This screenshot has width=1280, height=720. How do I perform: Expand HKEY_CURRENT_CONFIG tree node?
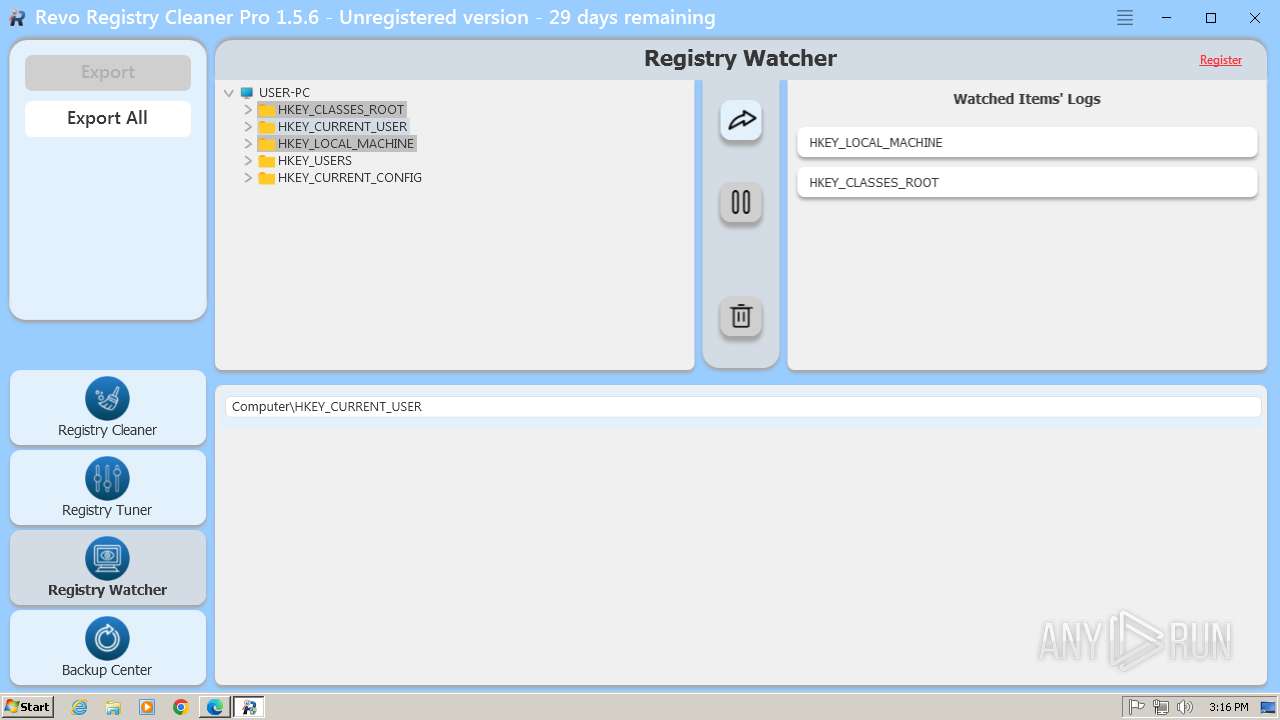pyautogui.click(x=248, y=178)
